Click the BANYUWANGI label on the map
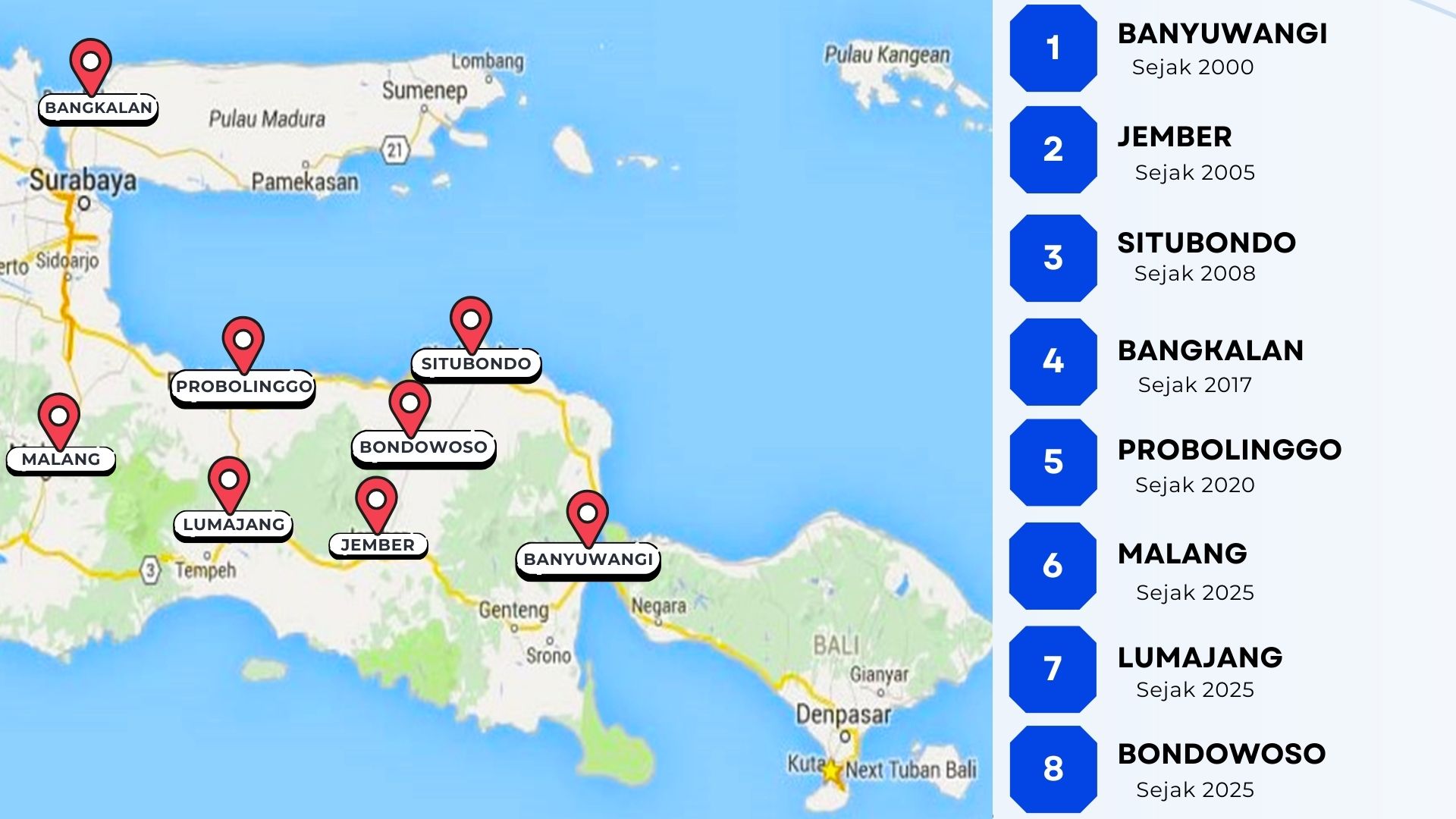 pos(590,560)
